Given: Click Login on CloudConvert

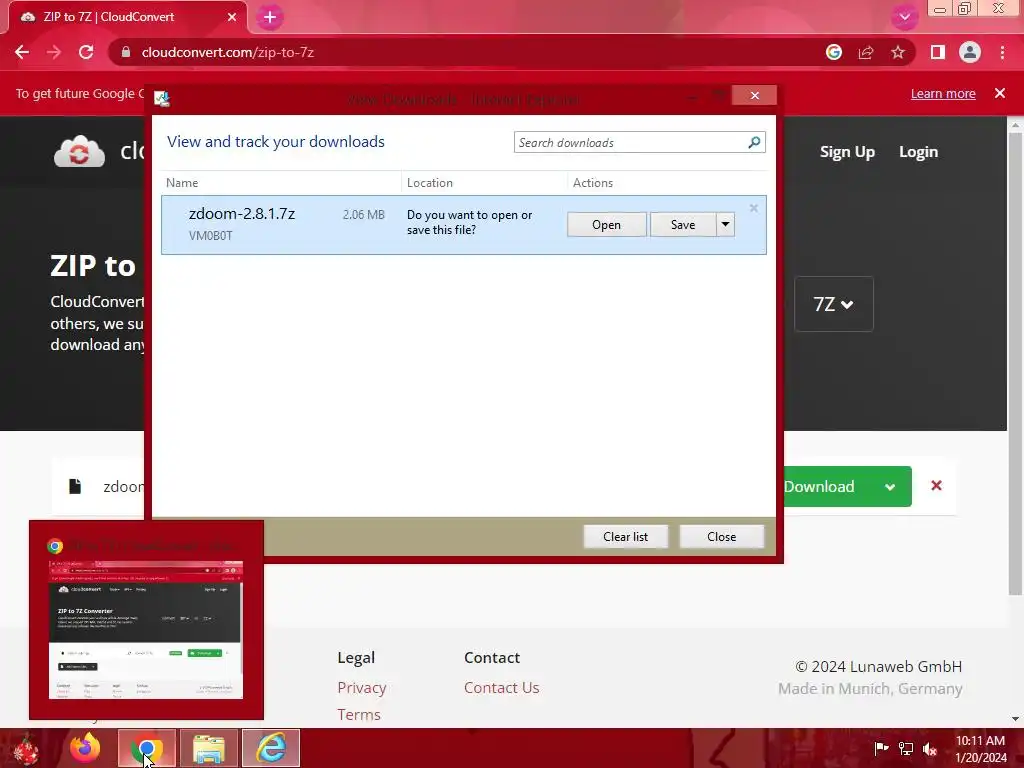Looking at the screenshot, I should click(x=918, y=152).
